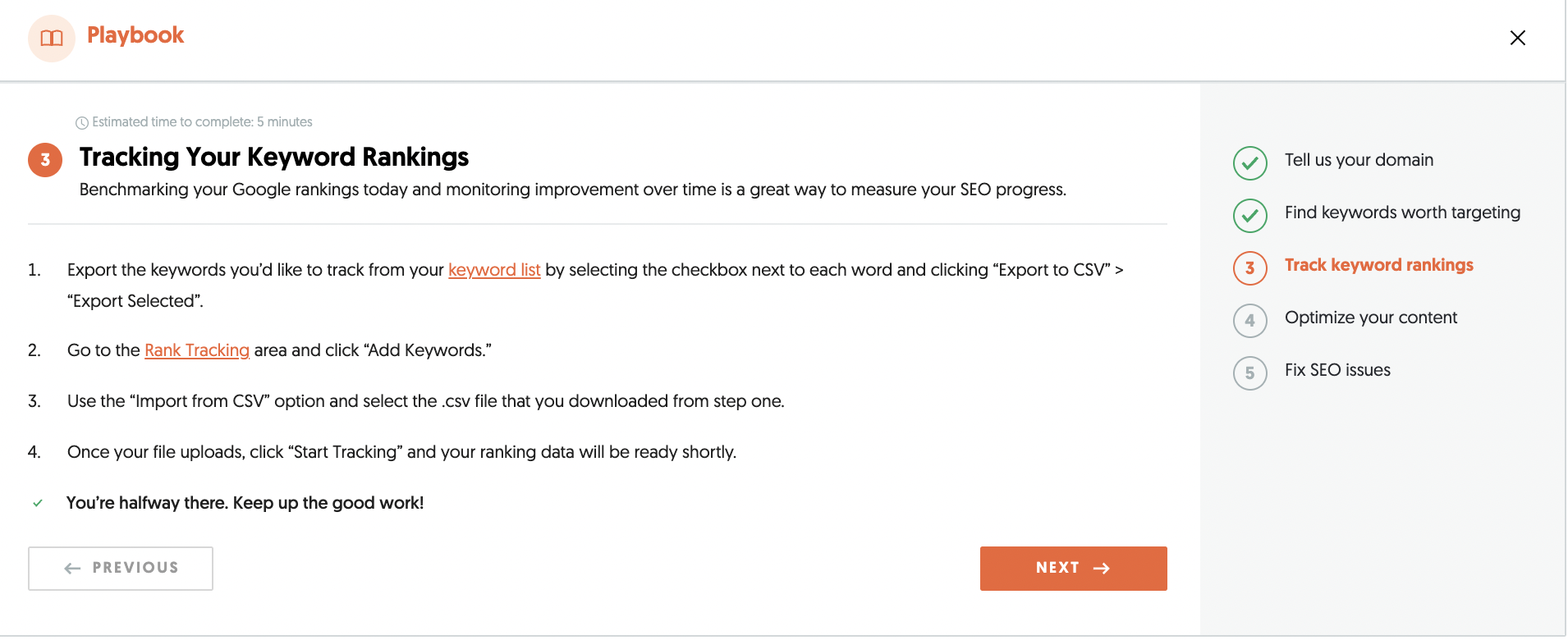1568x640 pixels.
Task: Click the Next button
Action: (x=1073, y=568)
